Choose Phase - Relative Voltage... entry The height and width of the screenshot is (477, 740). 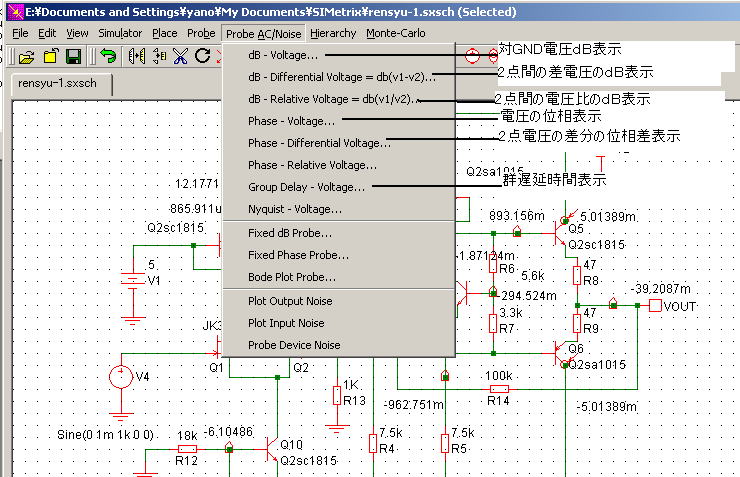point(339,165)
